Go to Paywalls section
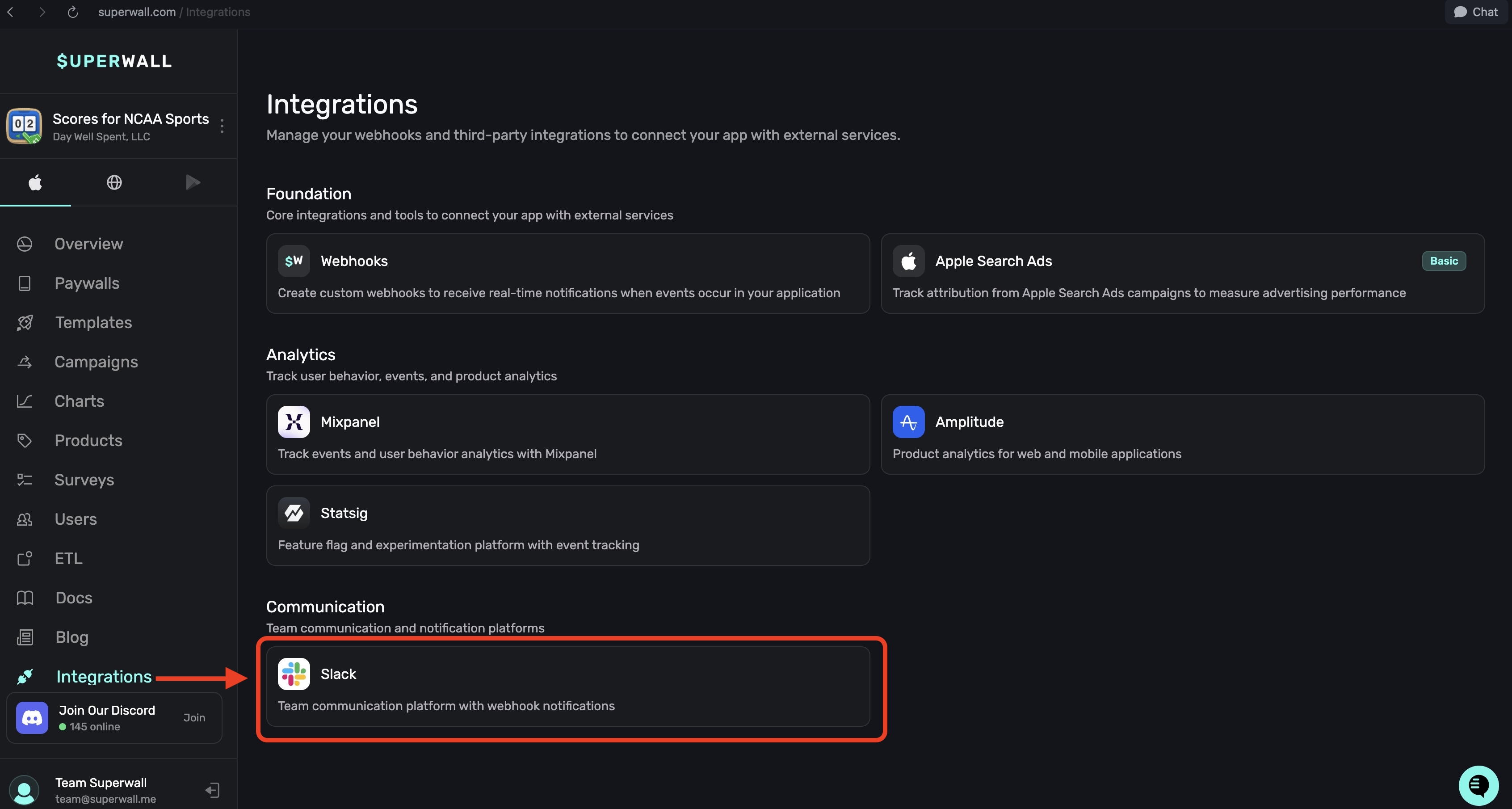1512x809 pixels. [87, 283]
